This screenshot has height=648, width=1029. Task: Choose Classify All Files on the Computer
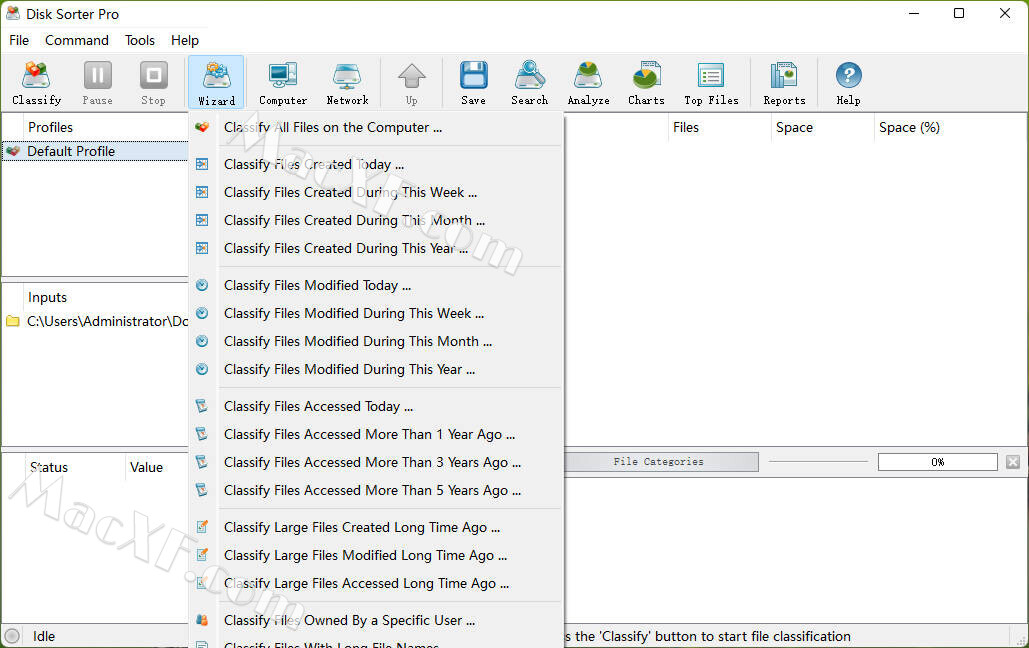[333, 127]
